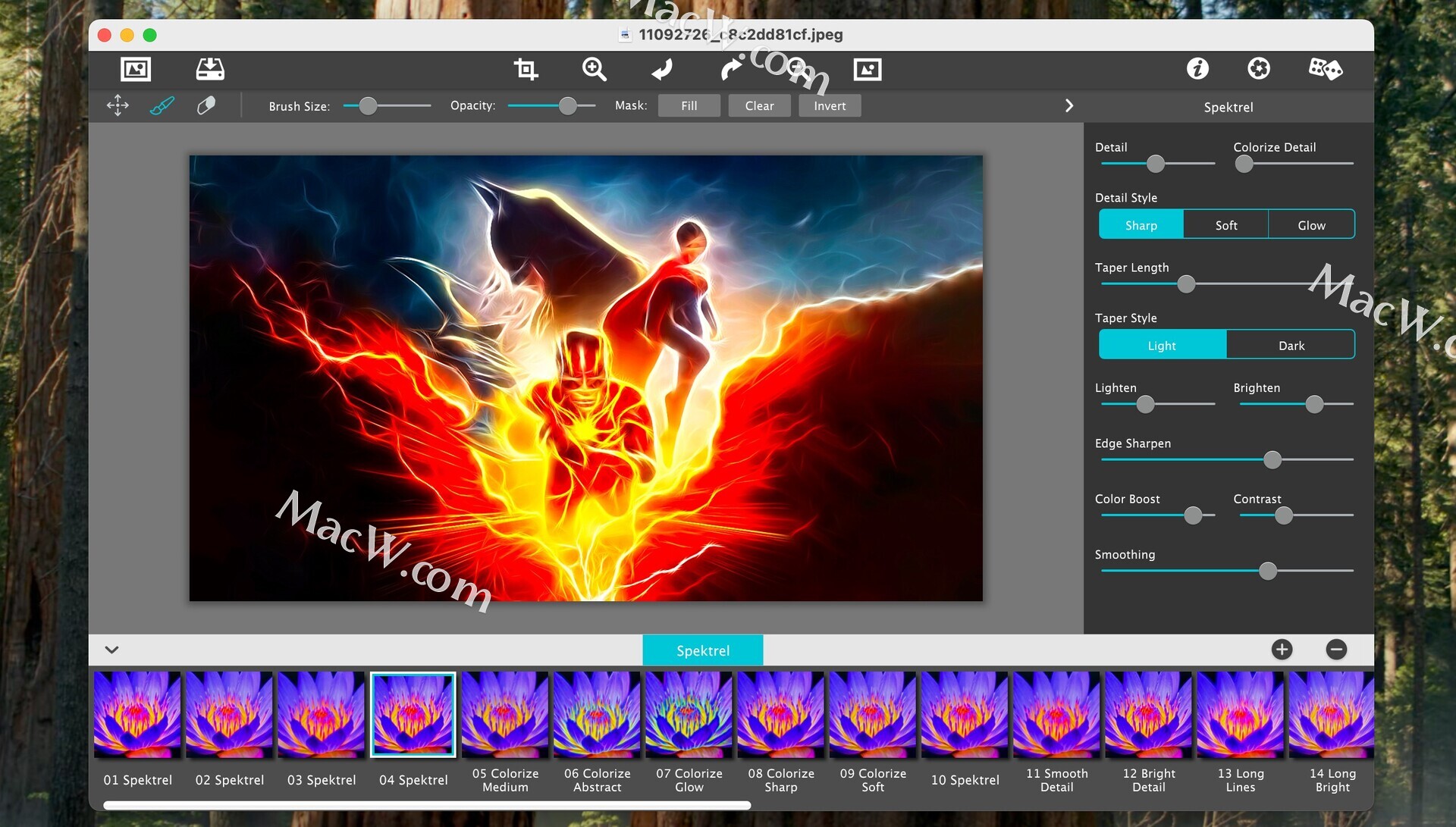The image size is (1456, 827).
Task: Click the Clear mask button
Action: click(759, 105)
